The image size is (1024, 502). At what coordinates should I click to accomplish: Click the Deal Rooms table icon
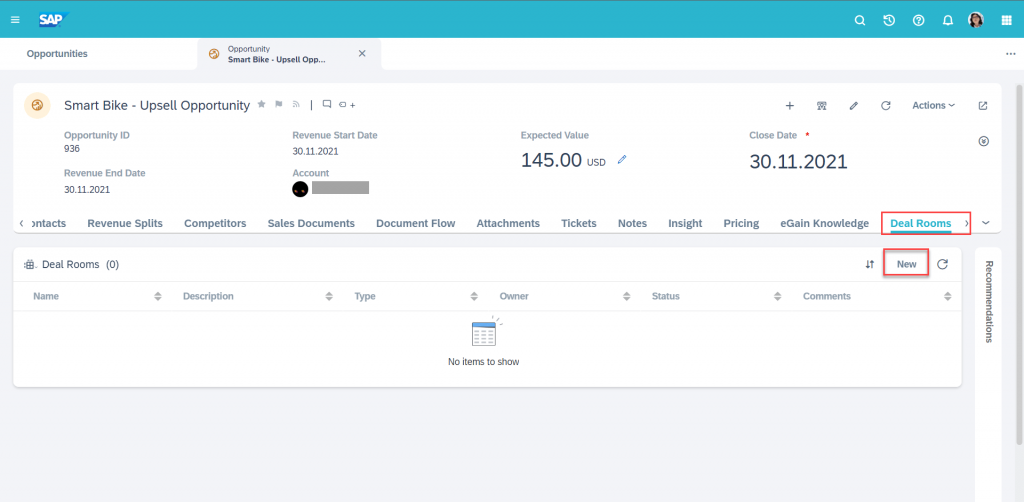click(29, 264)
